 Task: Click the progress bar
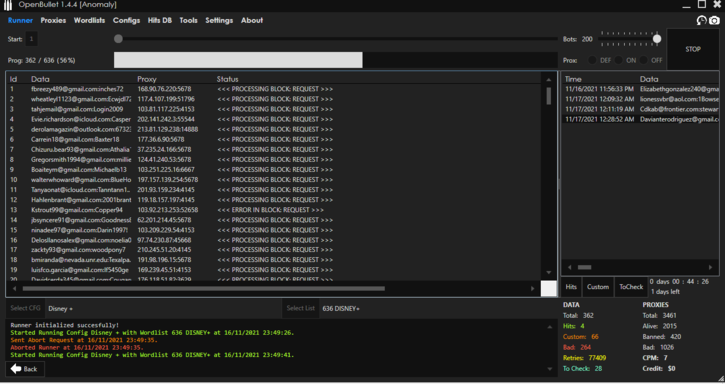tap(335, 60)
